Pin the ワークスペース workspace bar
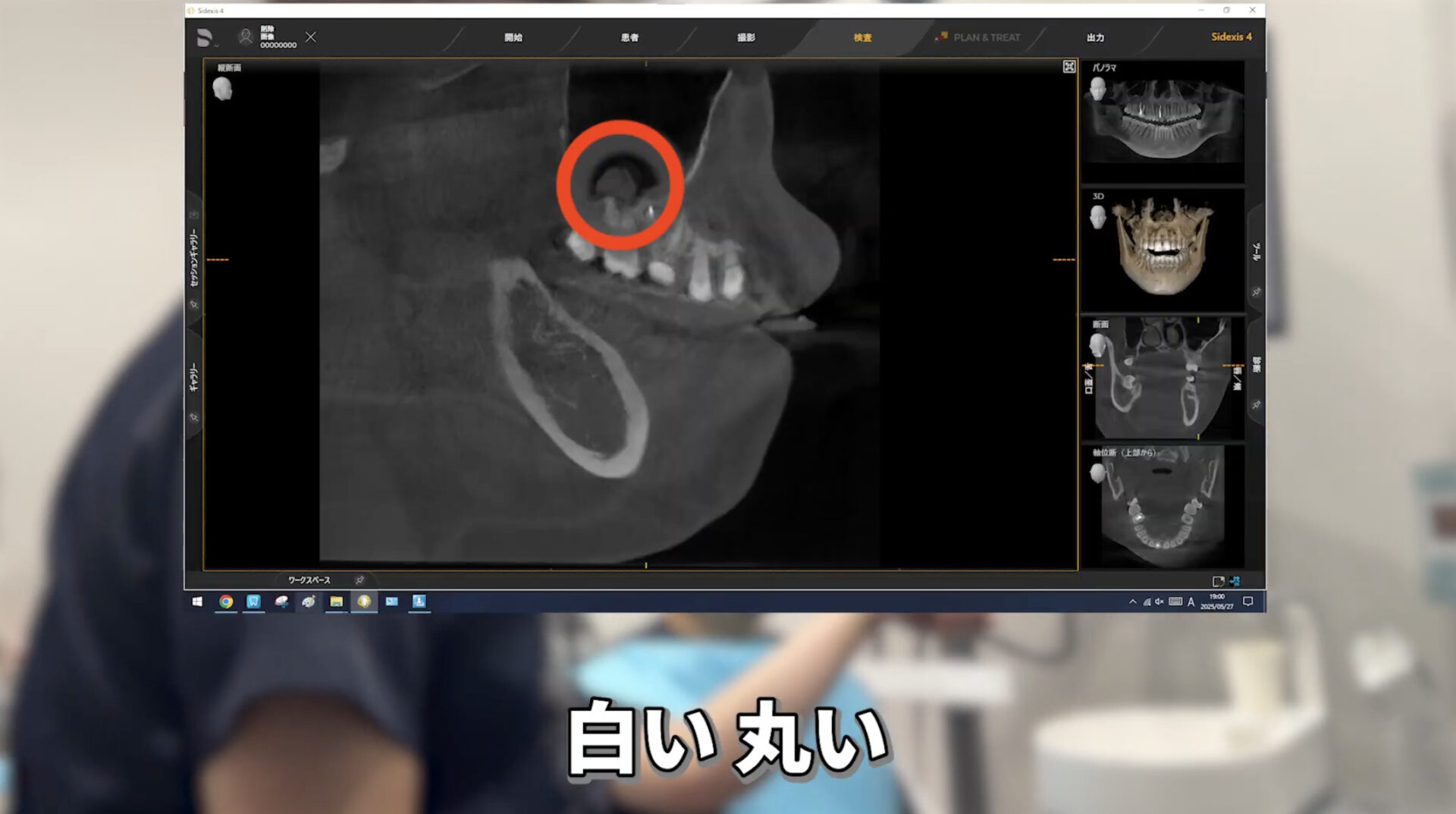The image size is (1456, 814). [359, 580]
